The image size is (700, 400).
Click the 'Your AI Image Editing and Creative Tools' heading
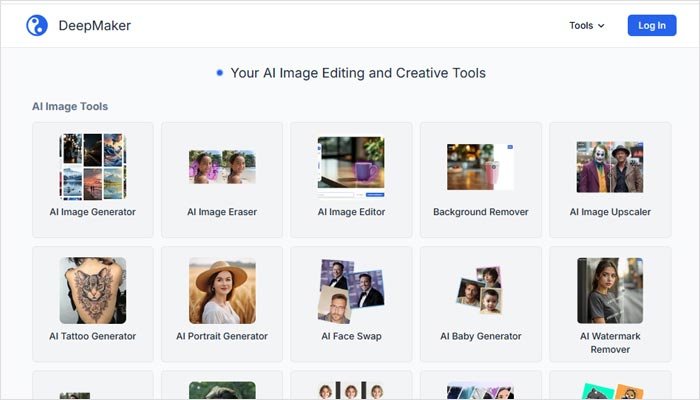click(x=358, y=73)
